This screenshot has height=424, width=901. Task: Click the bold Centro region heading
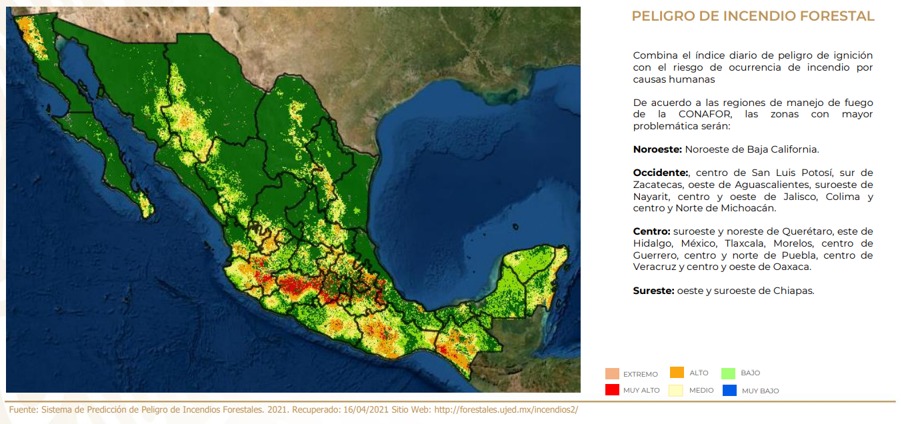651,231
